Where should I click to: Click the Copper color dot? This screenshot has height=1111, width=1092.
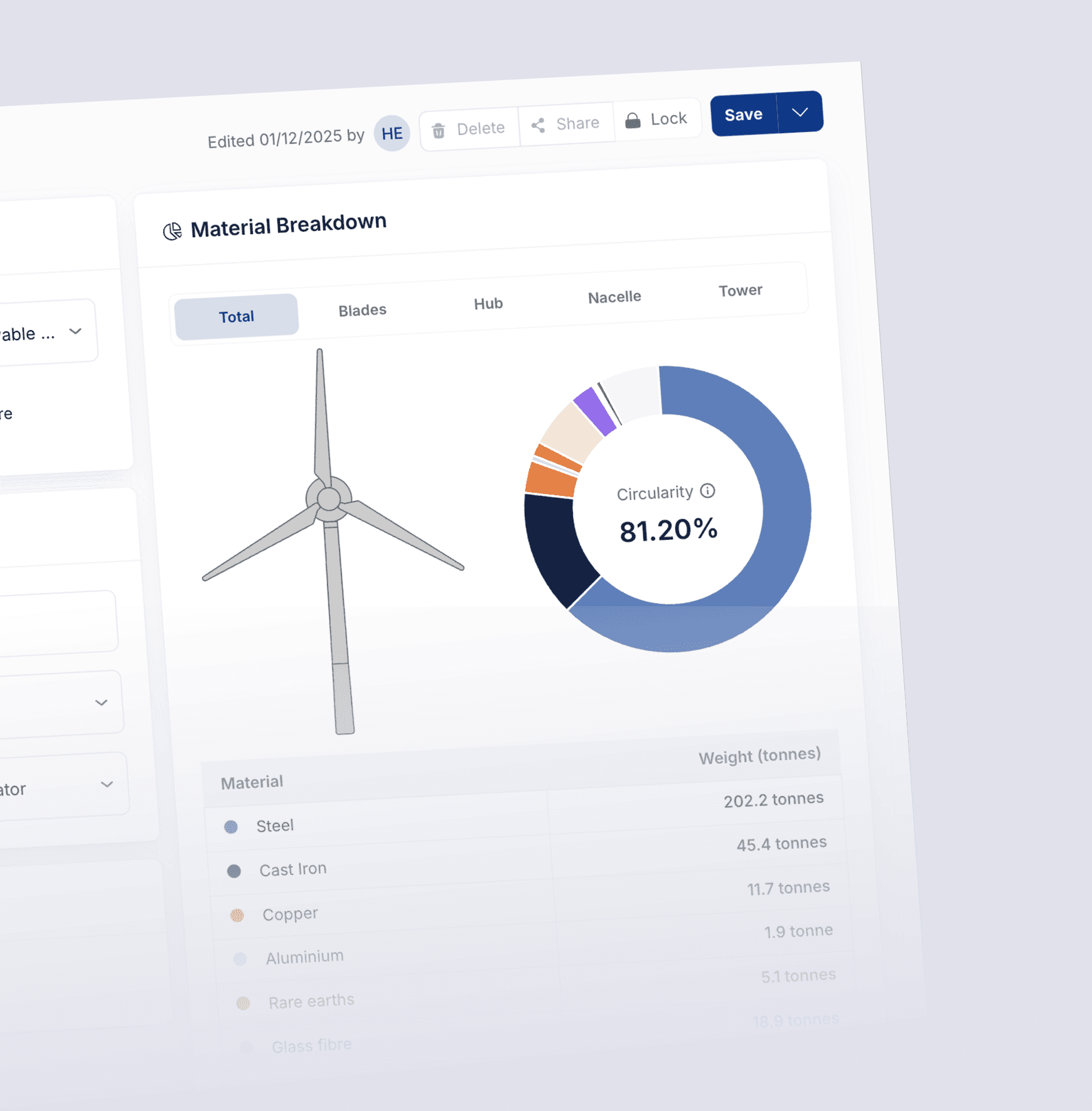click(237, 915)
